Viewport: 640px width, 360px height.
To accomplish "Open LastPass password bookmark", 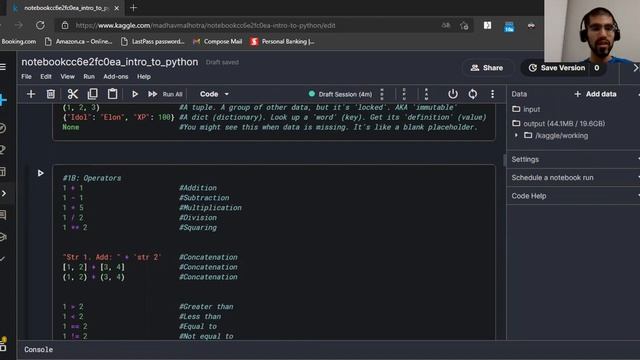I will [153, 42].
